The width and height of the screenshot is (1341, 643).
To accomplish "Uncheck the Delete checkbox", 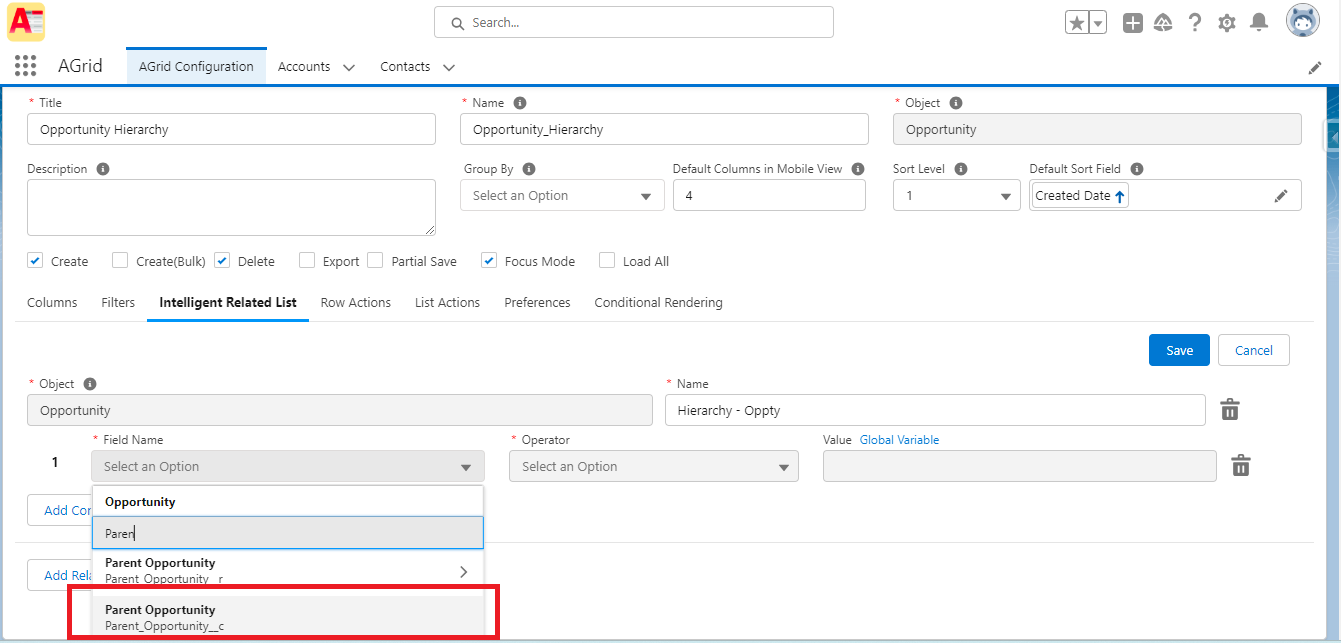I will coord(222,261).
